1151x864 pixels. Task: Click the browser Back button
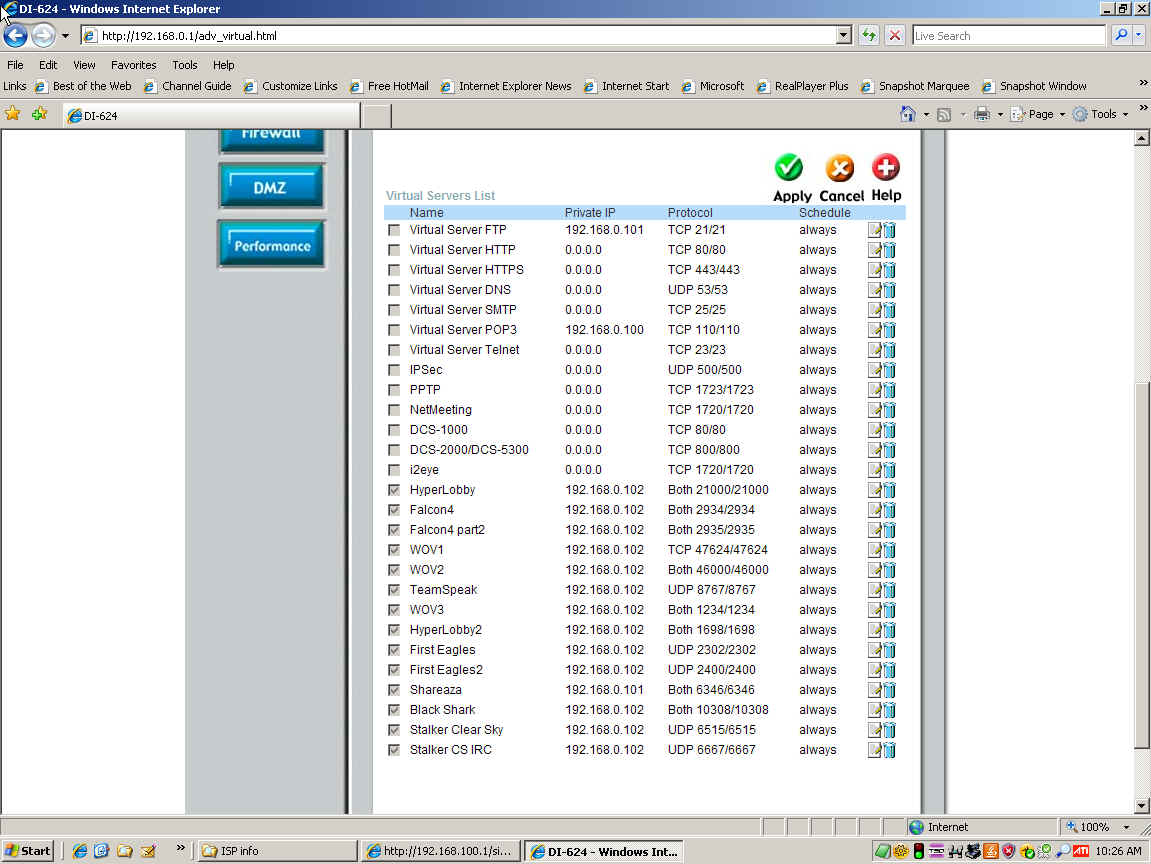(x=15, y=35)
